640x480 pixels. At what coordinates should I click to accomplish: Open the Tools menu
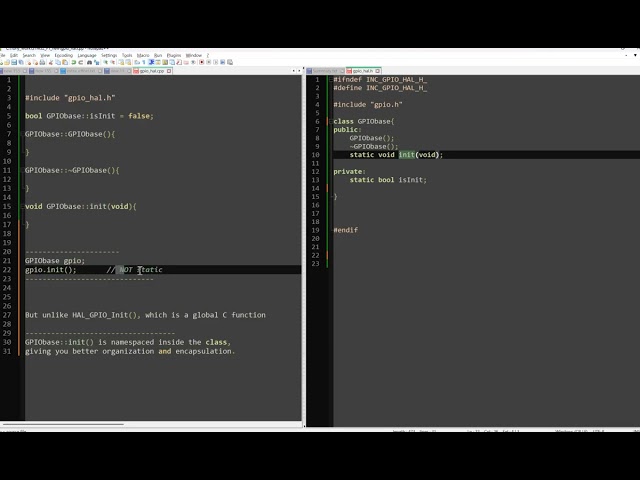coord(127,55)
